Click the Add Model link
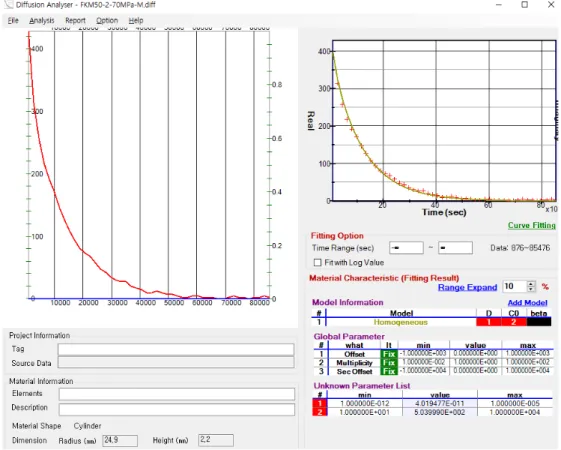Image resolution: width=561 pixels, height=450 pixels. tap(527, 303)
